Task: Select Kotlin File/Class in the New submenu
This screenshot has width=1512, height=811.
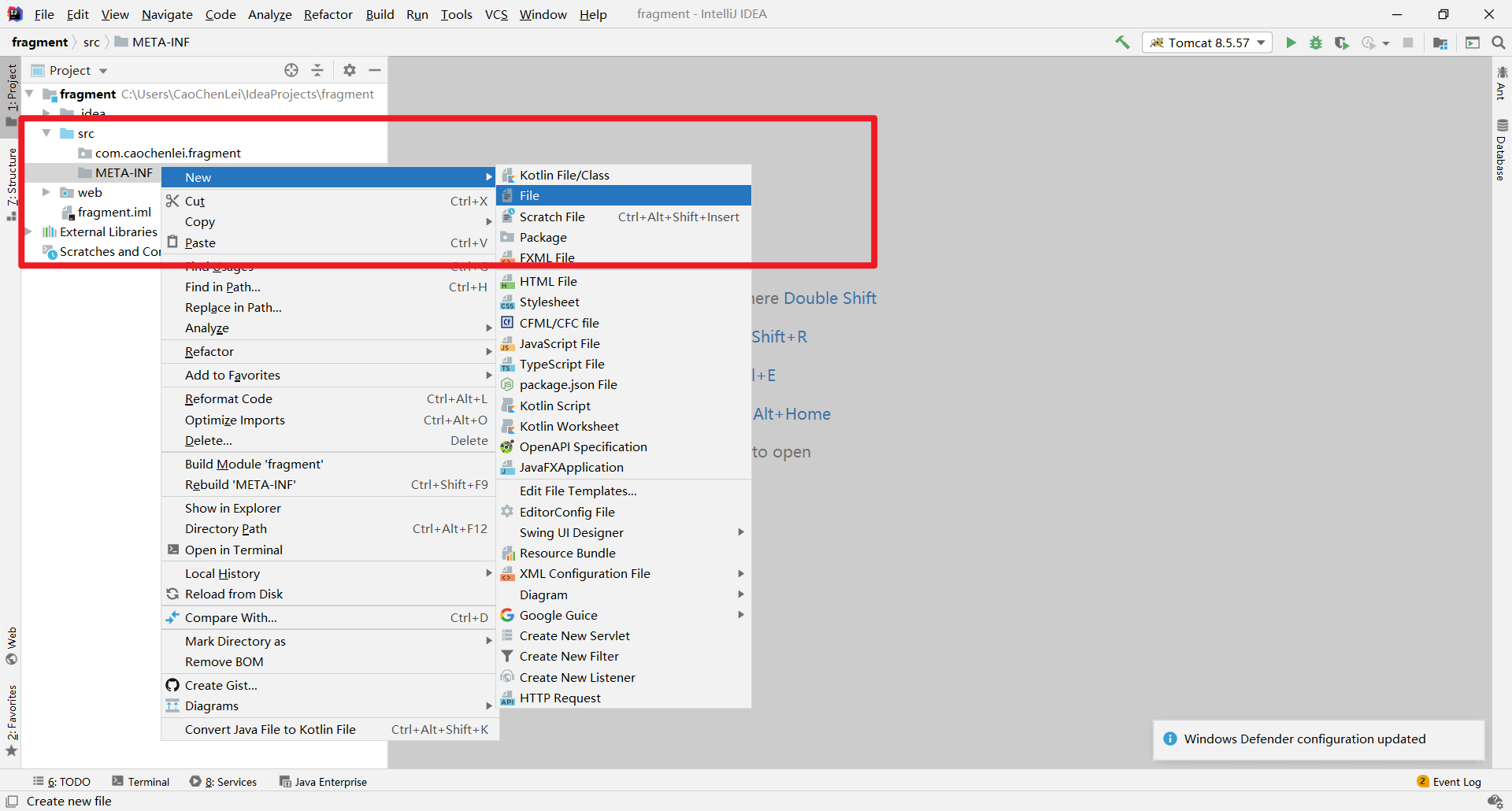Action: tap(623, 175)
